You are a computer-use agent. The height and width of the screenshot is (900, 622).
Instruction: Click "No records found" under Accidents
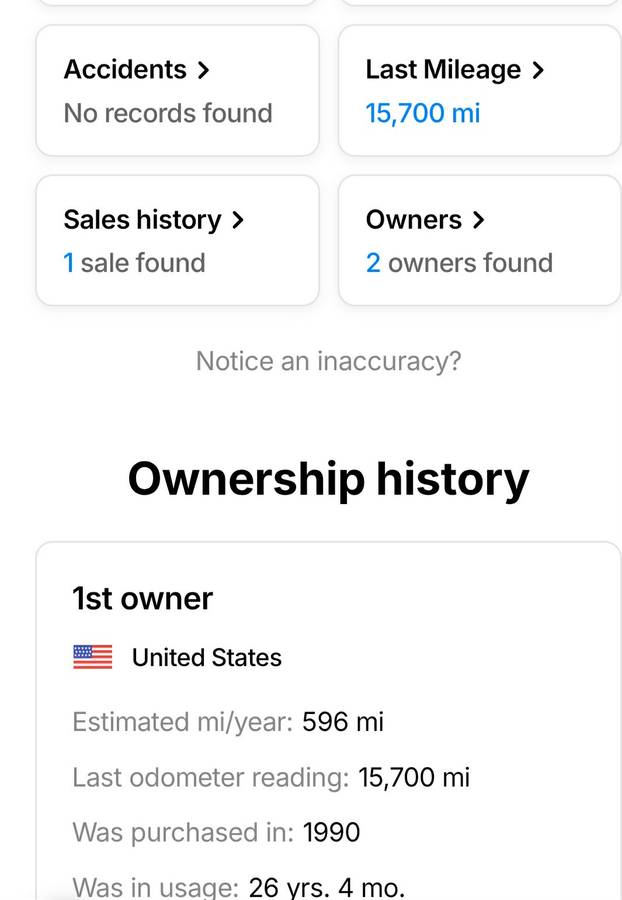point(168,113)
